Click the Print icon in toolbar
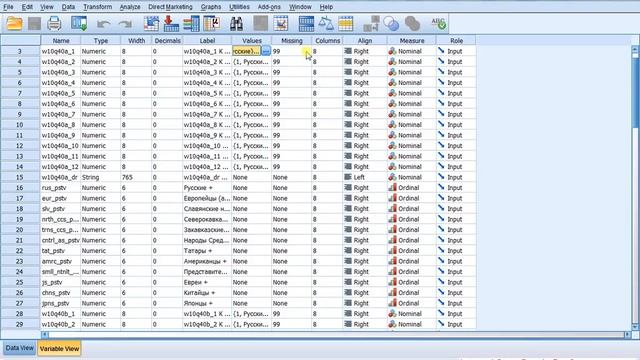Screen dimensions: 640x360 point(54,24)
